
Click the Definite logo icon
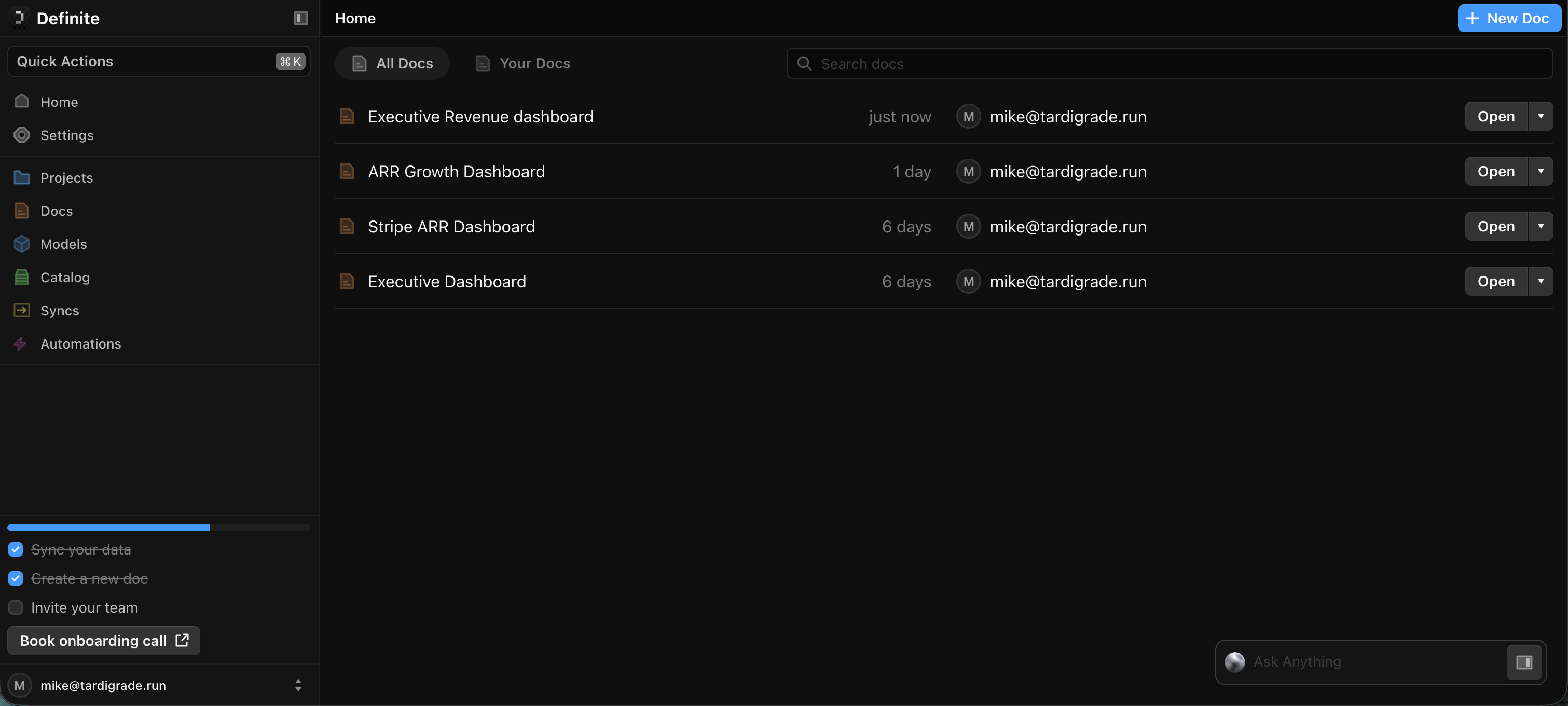point(19,18)
